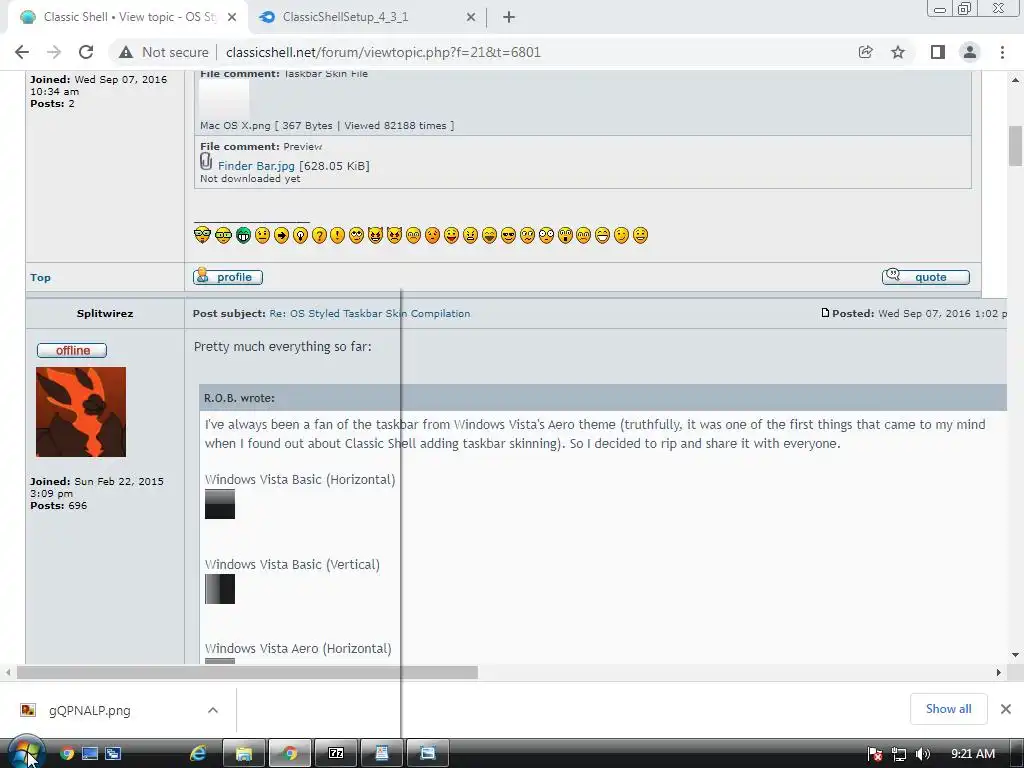Click the Pretty much everything so far: text

coord(283,347)
